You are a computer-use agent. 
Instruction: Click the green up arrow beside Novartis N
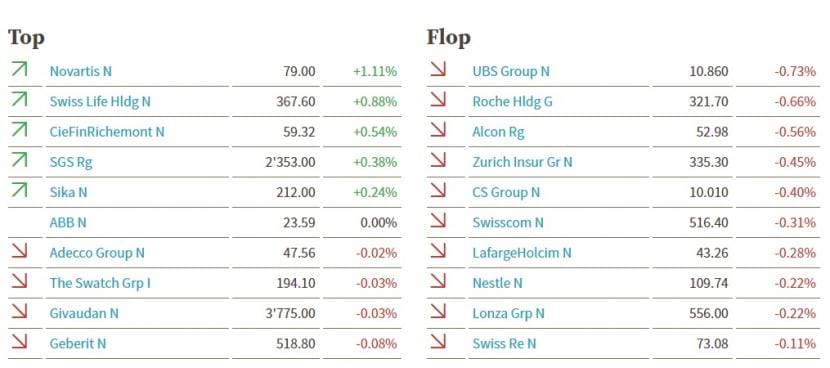19,69
